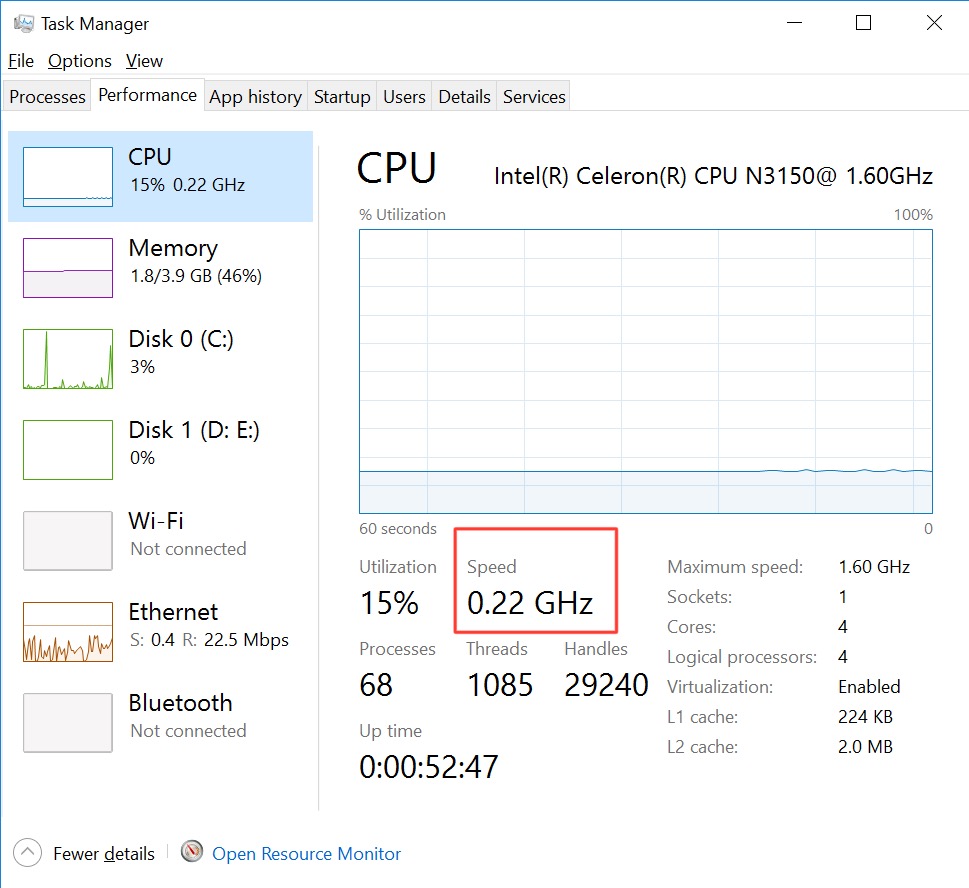969x888 pixels.
Task: Go to the Startup tab
Action: pos(342,97)
